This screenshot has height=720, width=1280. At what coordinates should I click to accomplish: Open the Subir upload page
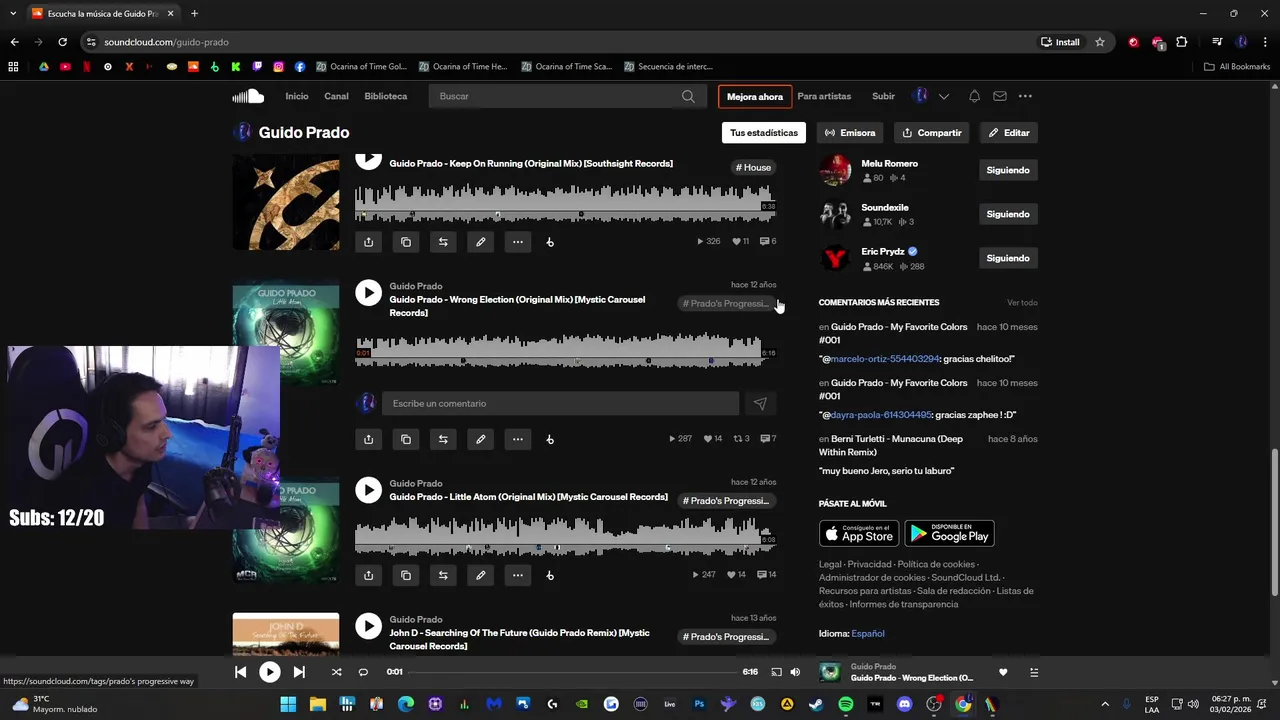[x=883, y=96]
